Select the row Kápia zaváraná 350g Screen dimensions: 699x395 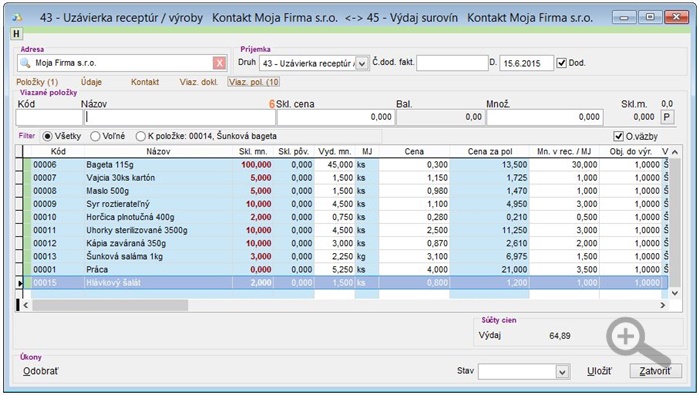coord(345,243)
